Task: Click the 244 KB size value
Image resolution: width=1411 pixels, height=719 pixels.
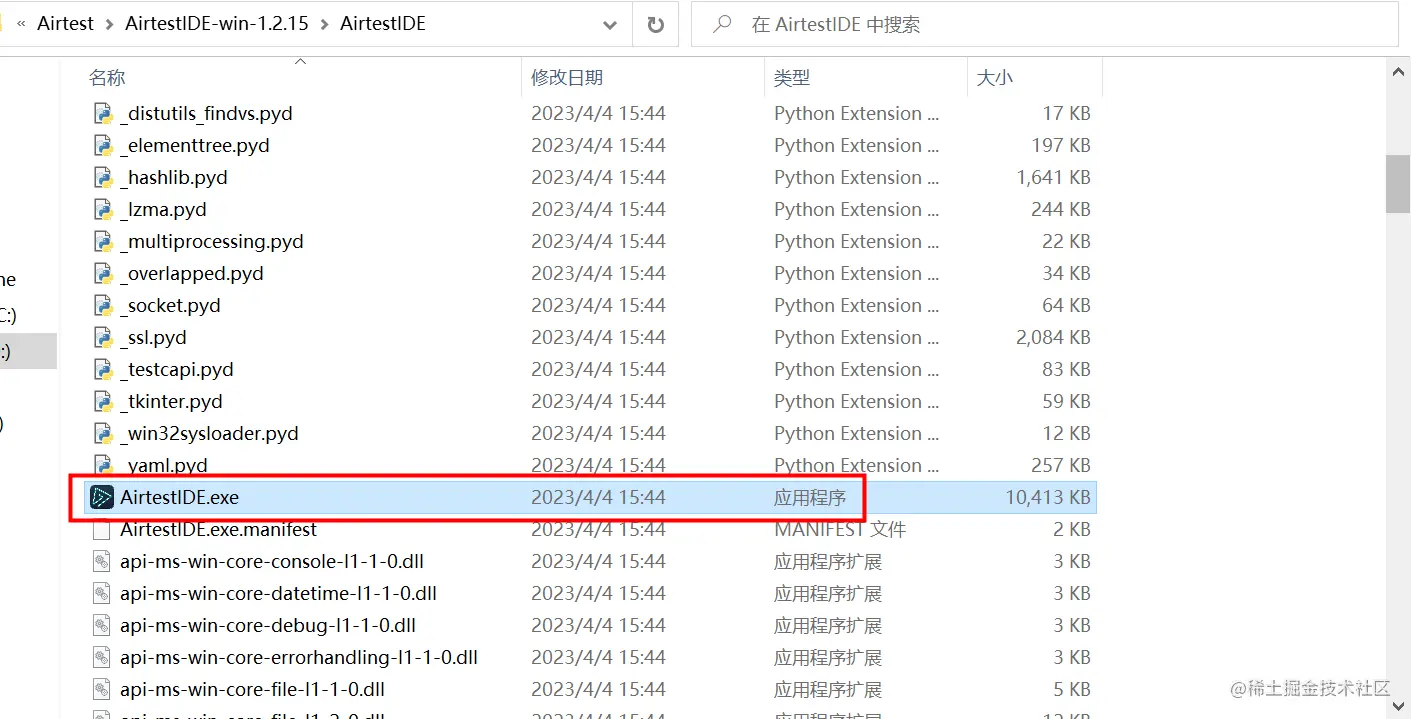Action: (1061, 209)
